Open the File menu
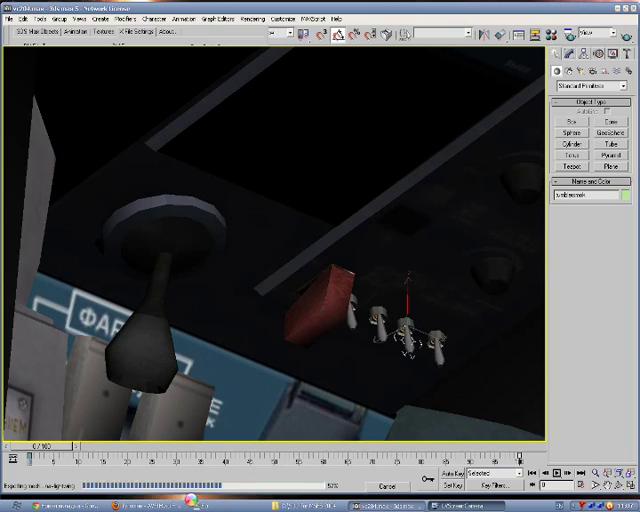The image size is (640, 512). [9, 19]
